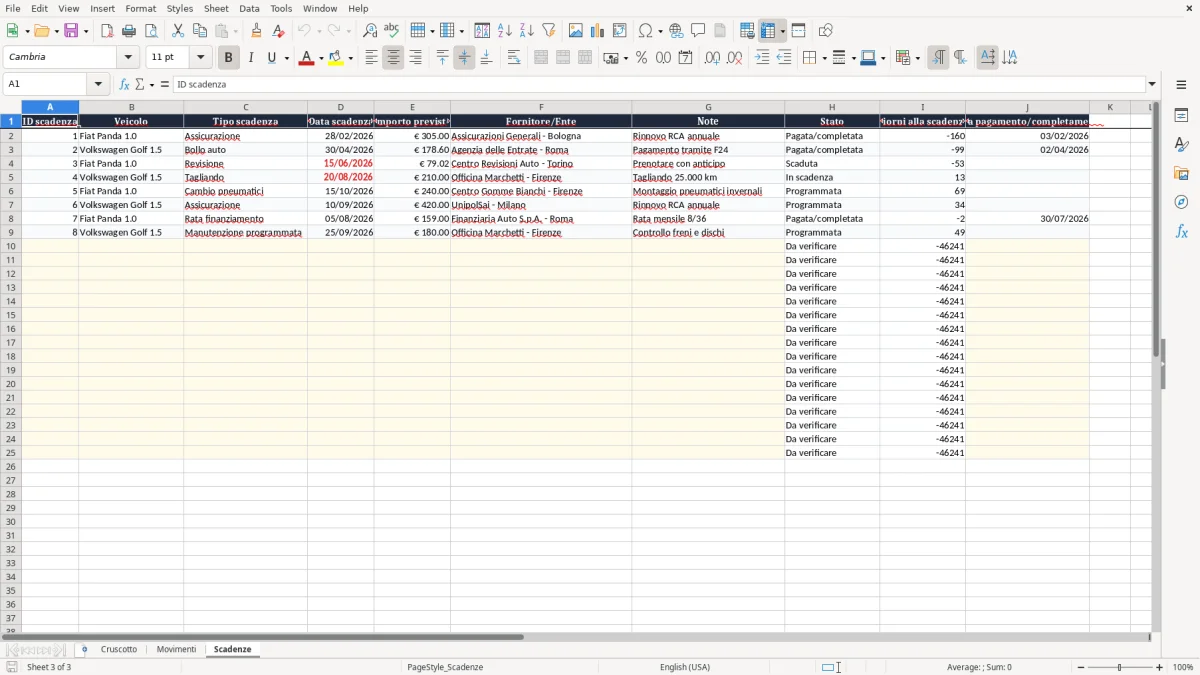
Task: Export directly as PDF
Action: [107, 31]
